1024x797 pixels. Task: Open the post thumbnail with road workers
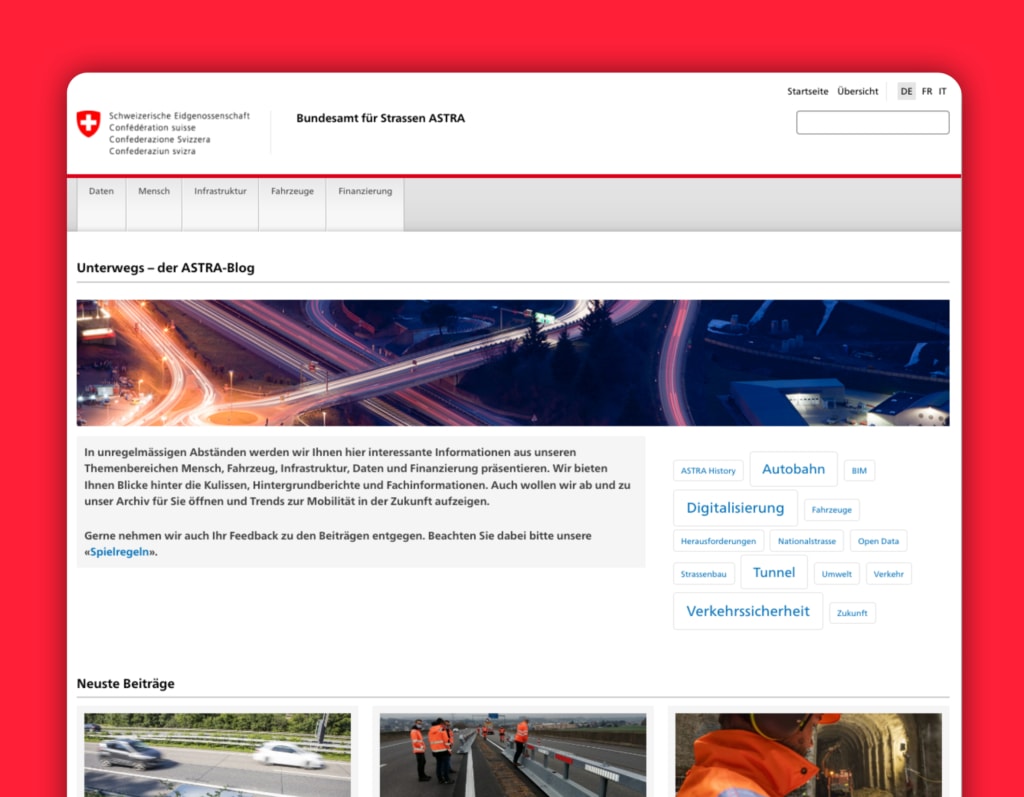513,755
